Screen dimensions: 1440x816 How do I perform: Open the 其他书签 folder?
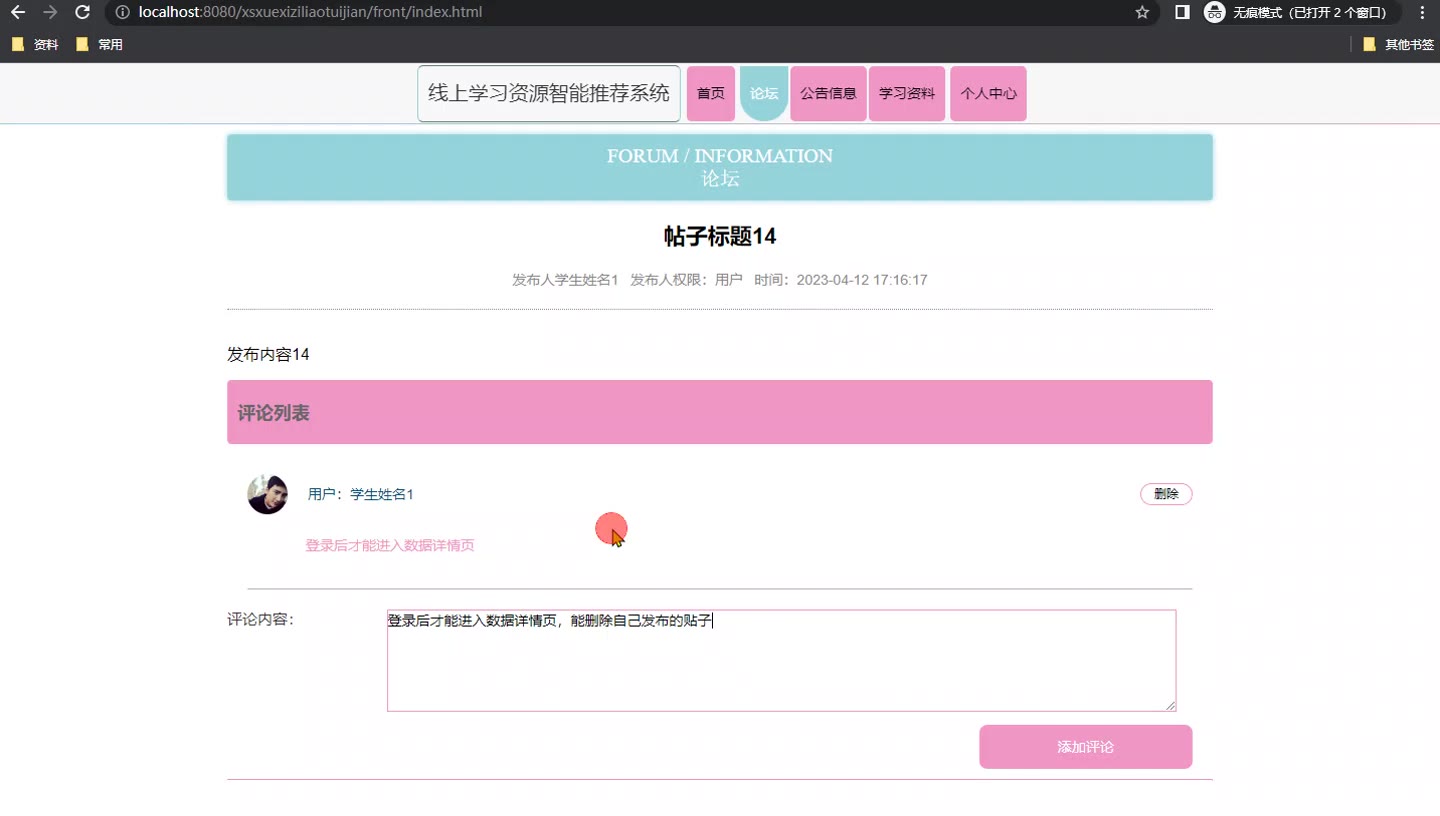1399,45
